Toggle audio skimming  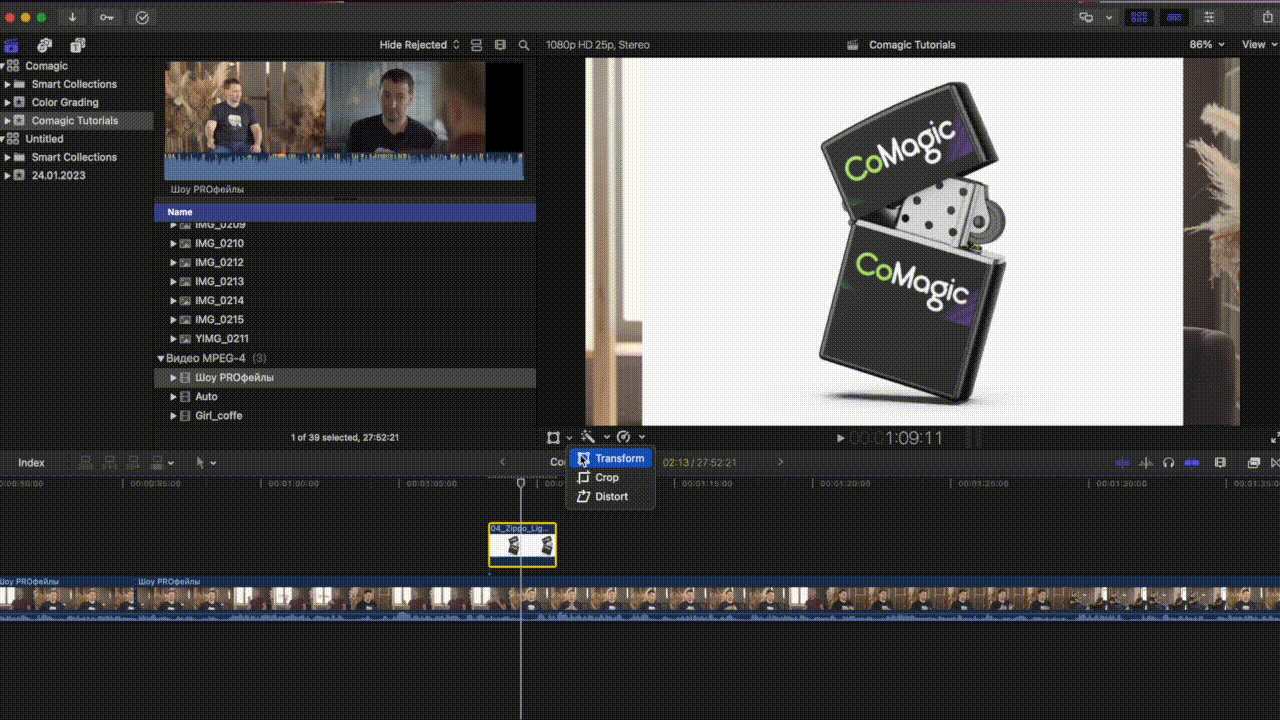pyautogui.click(x=1146, y=462)
